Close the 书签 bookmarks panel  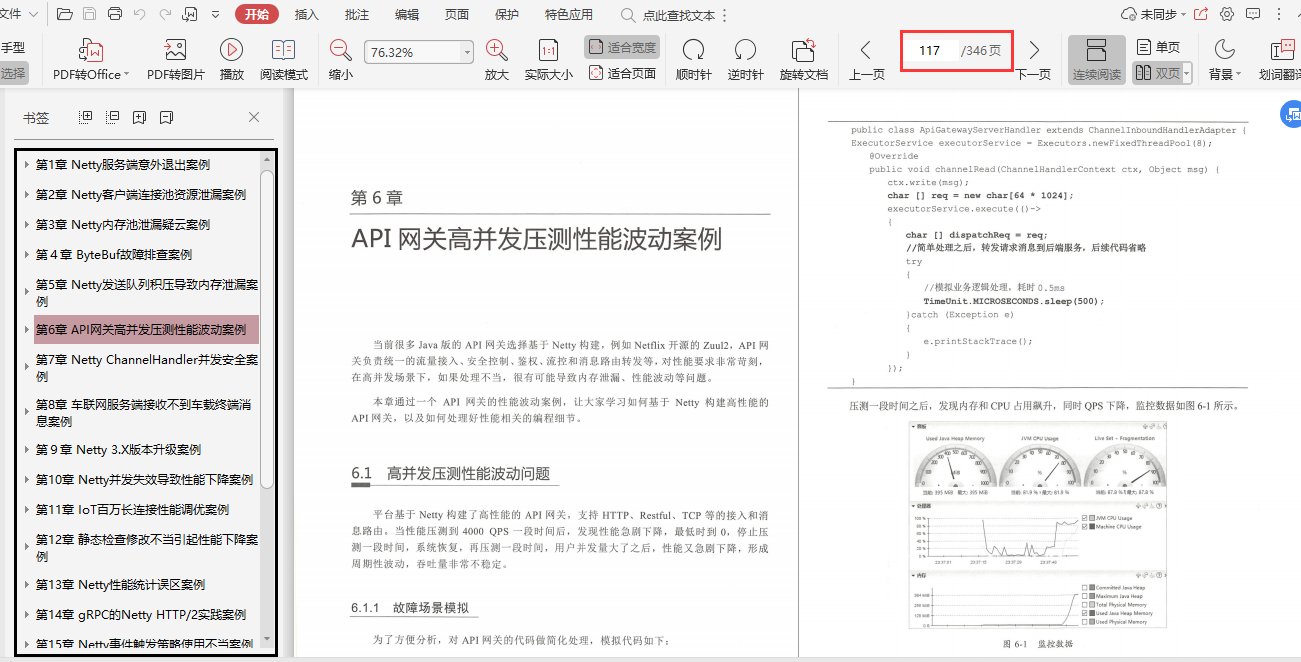254,117
